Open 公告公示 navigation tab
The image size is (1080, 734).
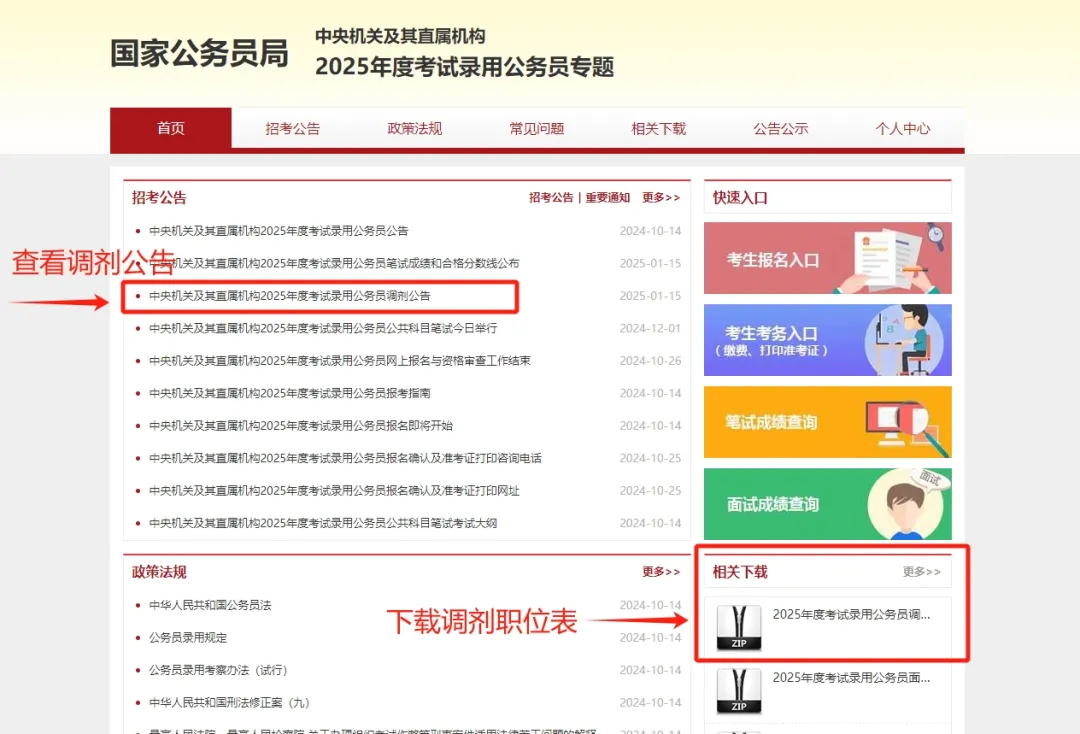click(x=781, y=128)
